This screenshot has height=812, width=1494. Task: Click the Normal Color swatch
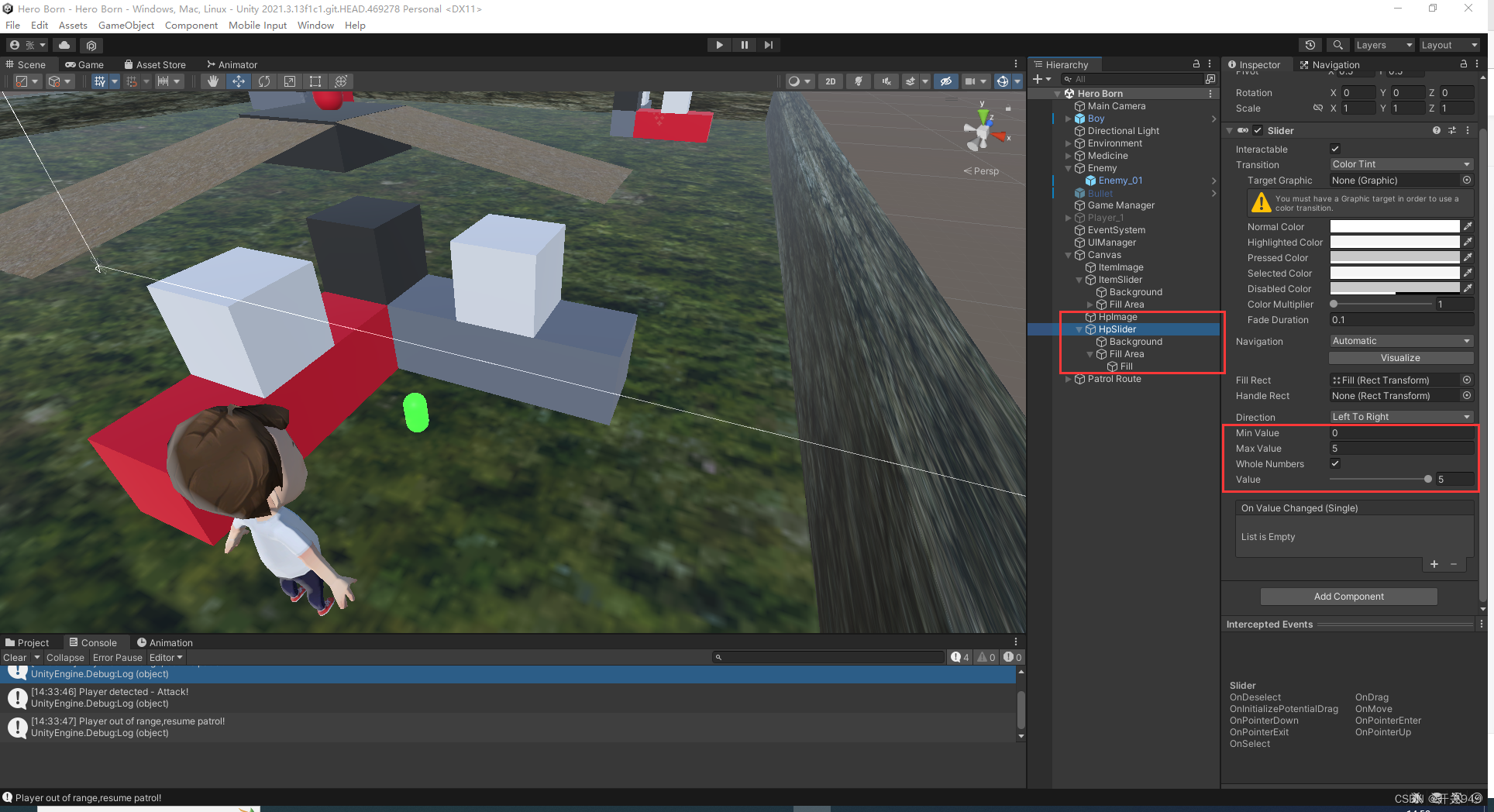[1395, 226]
